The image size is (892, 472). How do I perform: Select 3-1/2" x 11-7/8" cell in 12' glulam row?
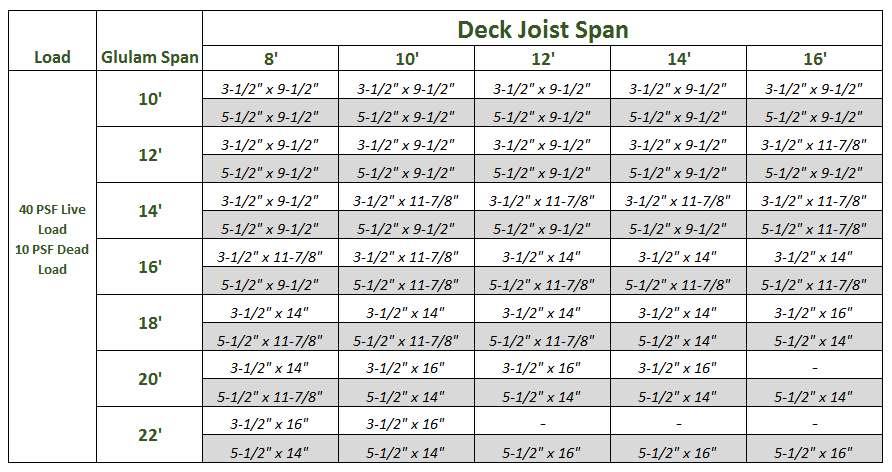tap(814, 144)
